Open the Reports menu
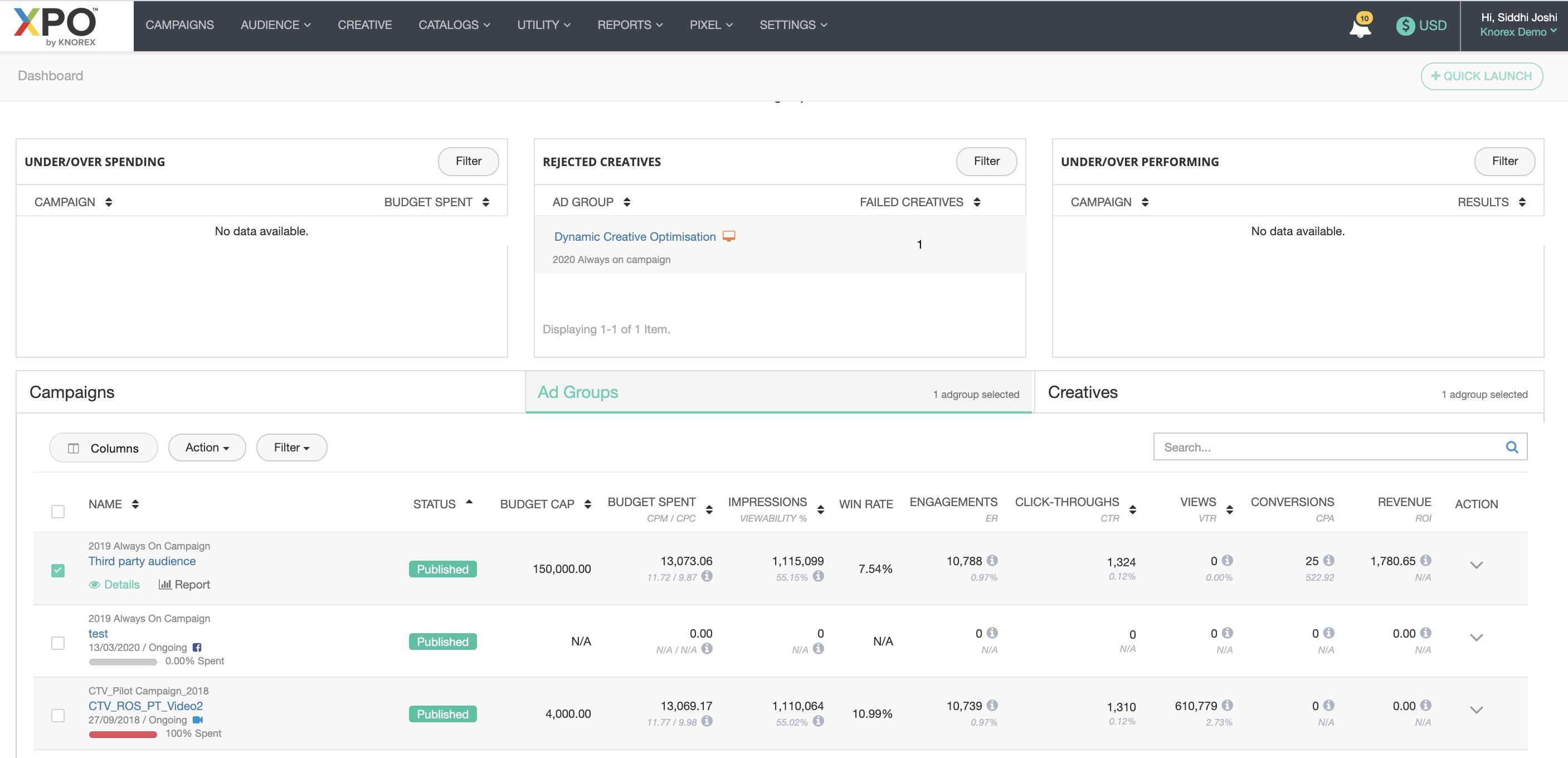 630,25
